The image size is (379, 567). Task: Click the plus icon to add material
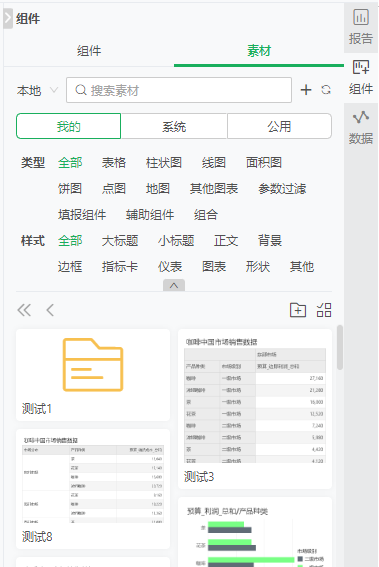(306, 90)
